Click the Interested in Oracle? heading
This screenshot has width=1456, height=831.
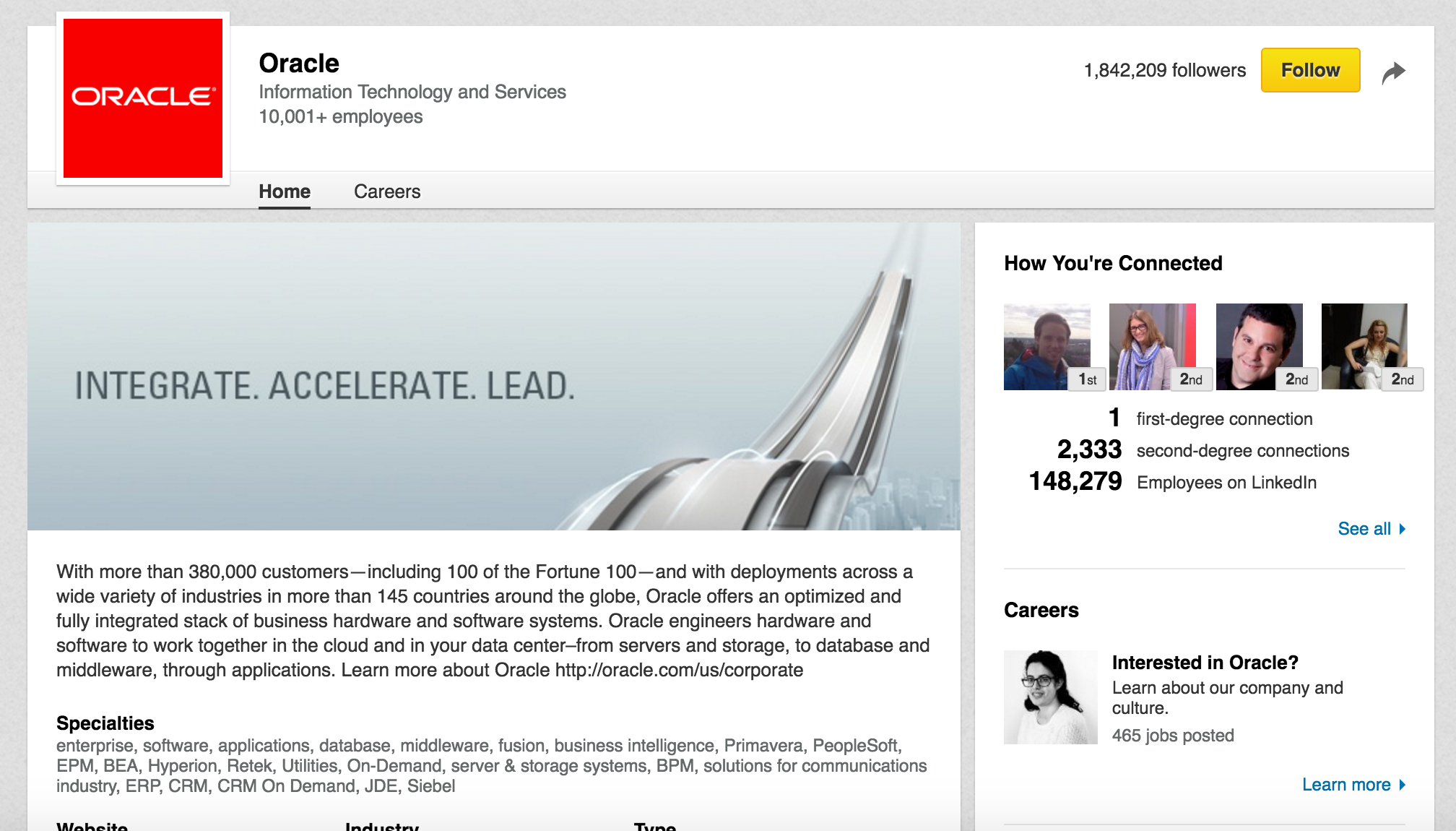tap(1205, 663)
